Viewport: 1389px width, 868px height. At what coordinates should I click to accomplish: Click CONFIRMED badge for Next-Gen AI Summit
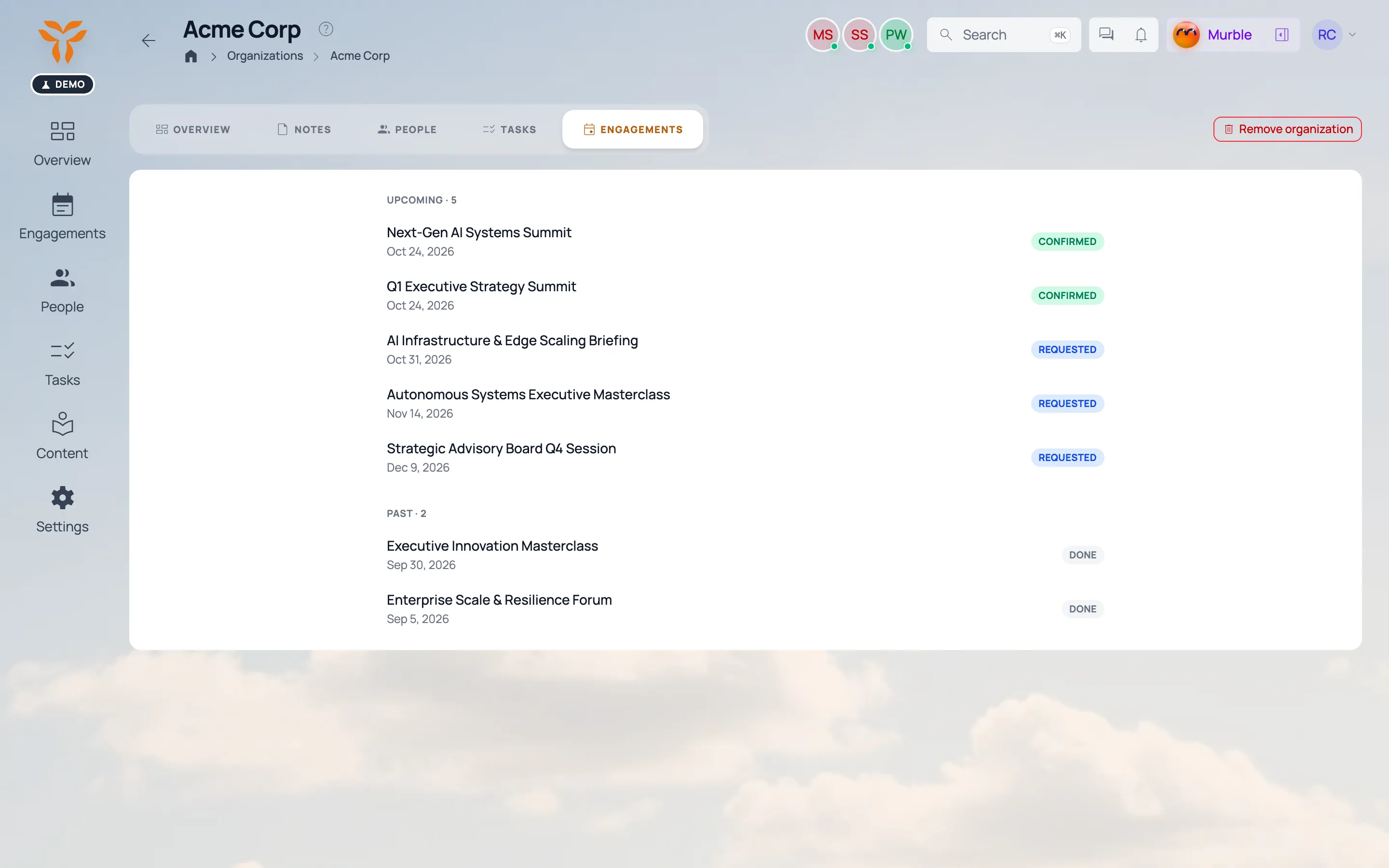coord(1067,242)
